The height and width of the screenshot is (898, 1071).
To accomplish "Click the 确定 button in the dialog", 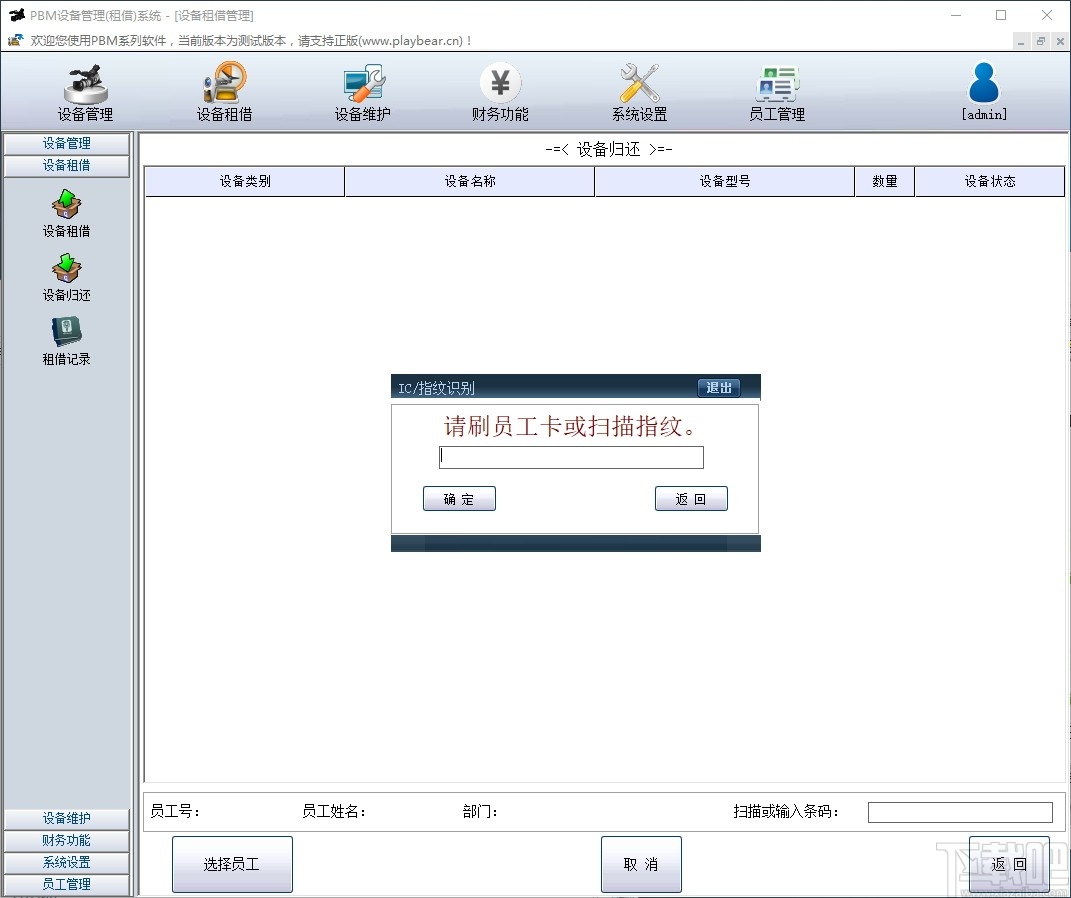I will tap(459, 498).
